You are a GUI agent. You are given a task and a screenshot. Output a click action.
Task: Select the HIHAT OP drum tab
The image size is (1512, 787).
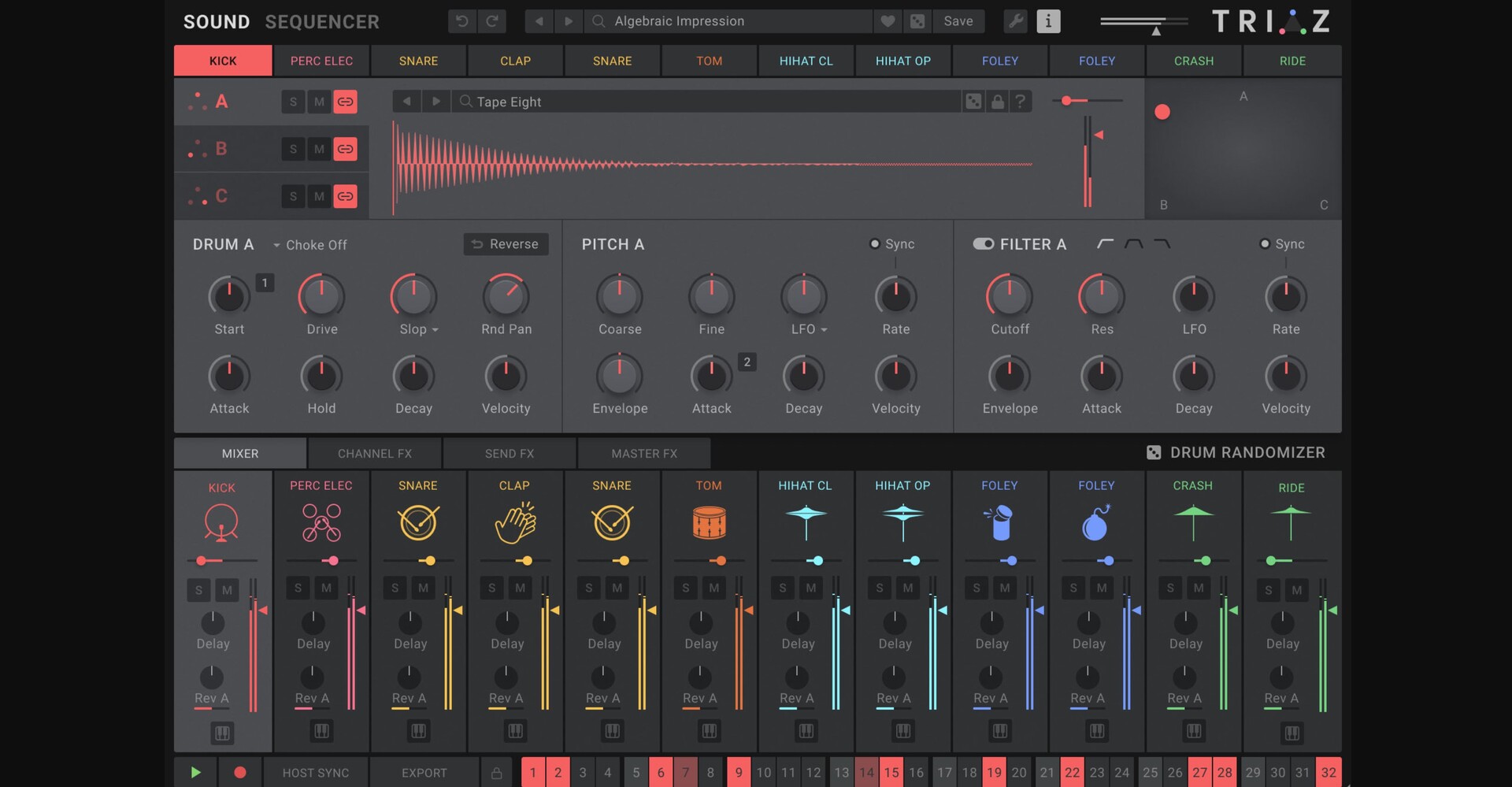[902, 61]
